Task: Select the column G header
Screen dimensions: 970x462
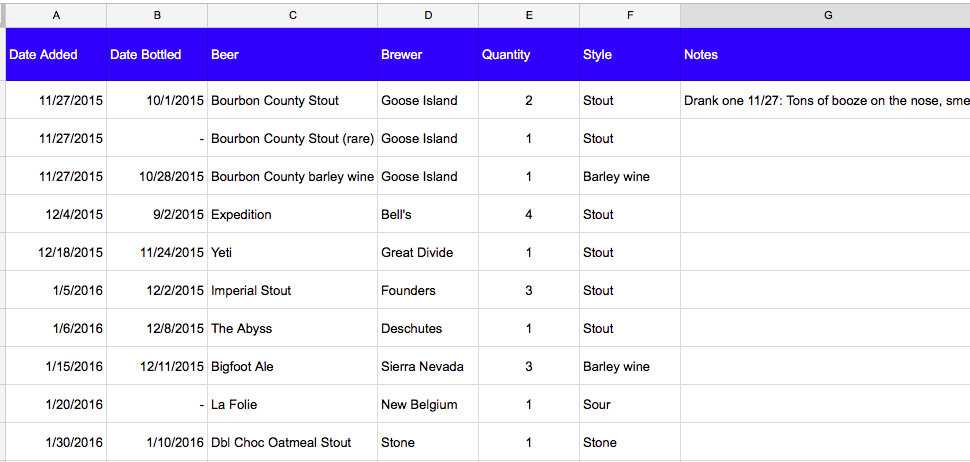Action: tap(825, 15)
